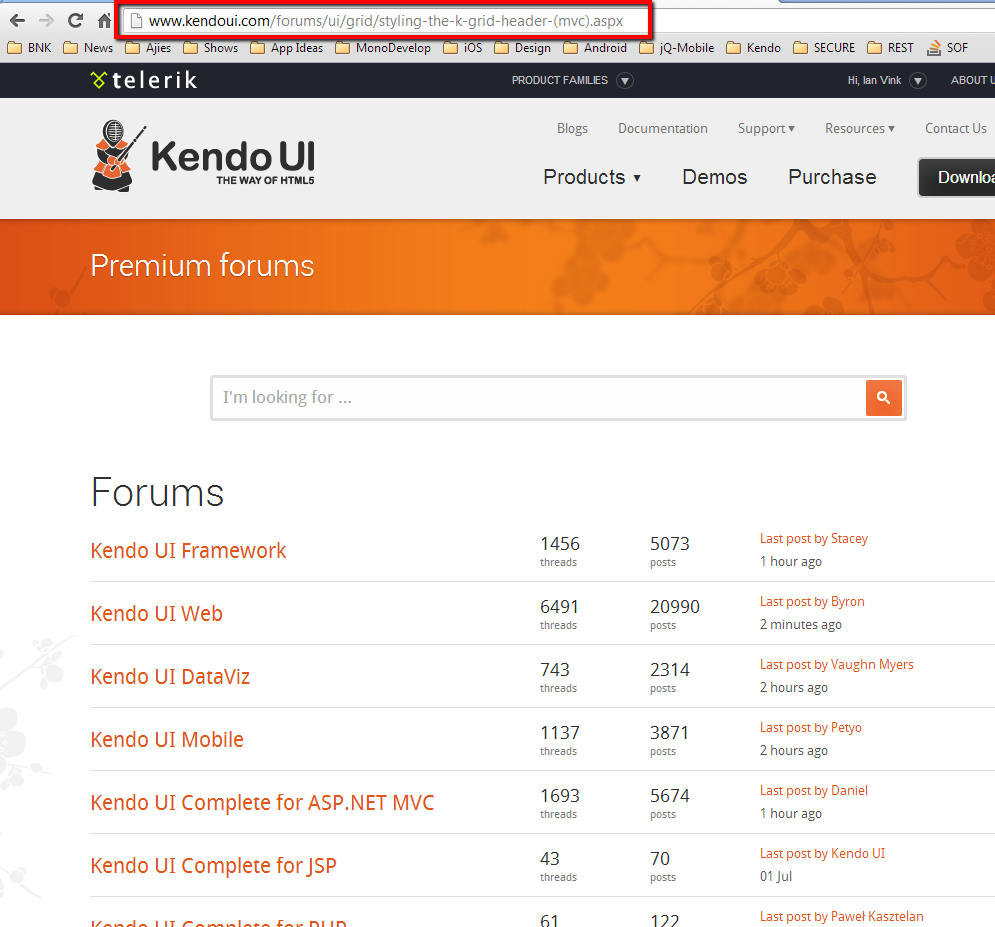Image resolution: width=995 pixels, height=927 pixels.
Task: Open the Last post by Stacey link
Action: 814,539
